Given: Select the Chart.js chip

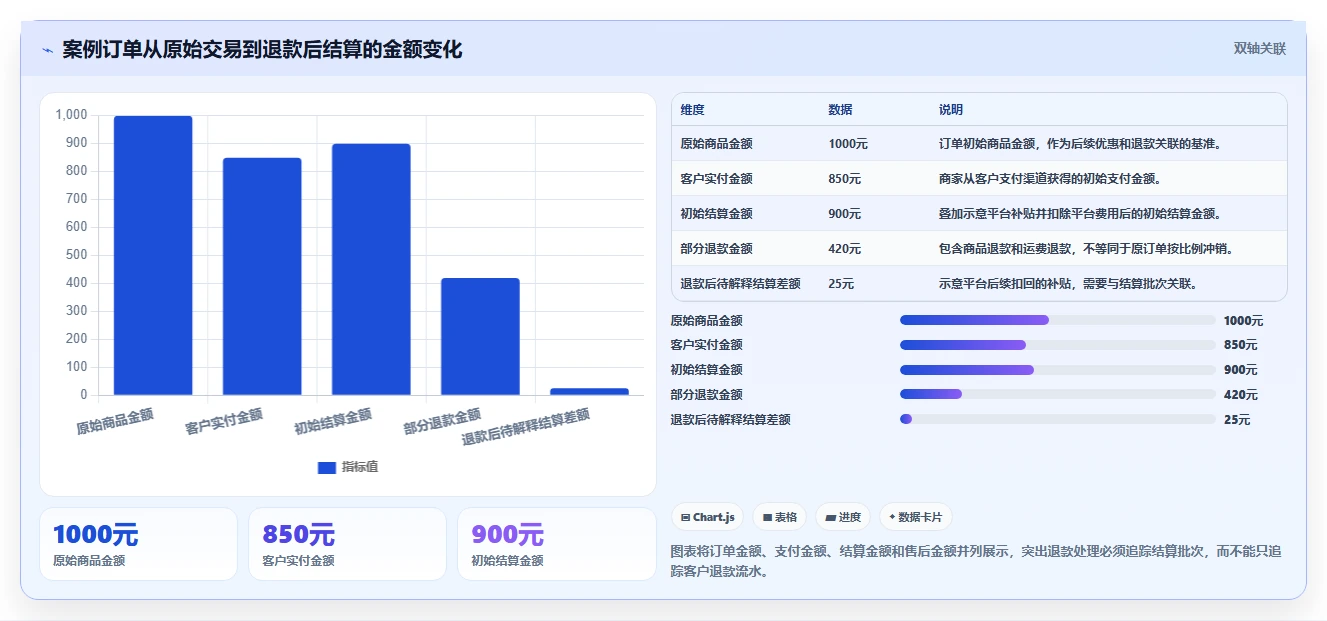Looking at the screenshot, I should coord(708,517).
